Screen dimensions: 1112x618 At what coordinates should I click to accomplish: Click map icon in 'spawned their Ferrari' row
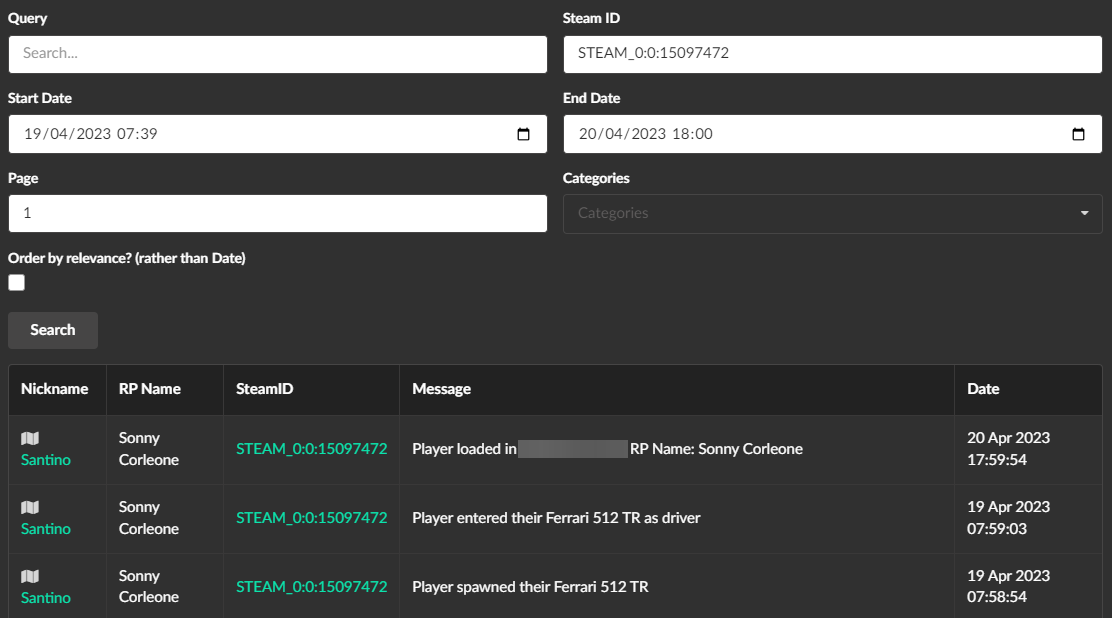pos(30,577)
